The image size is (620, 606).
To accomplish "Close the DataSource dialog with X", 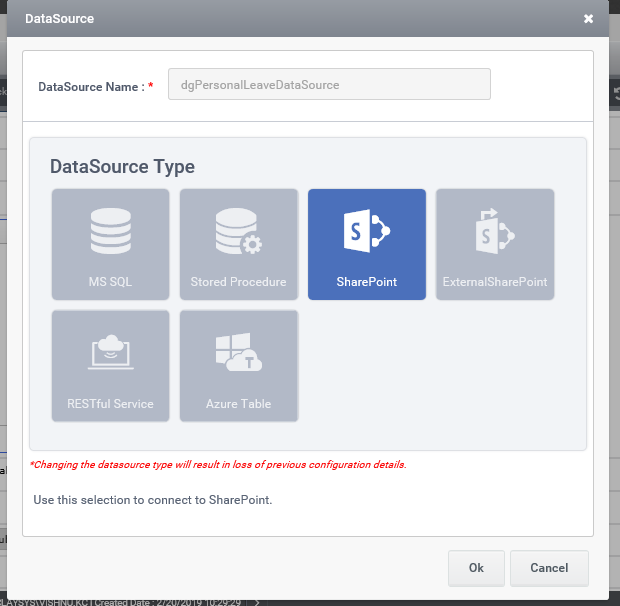I will pyautogui.click(x=588, y=19).
